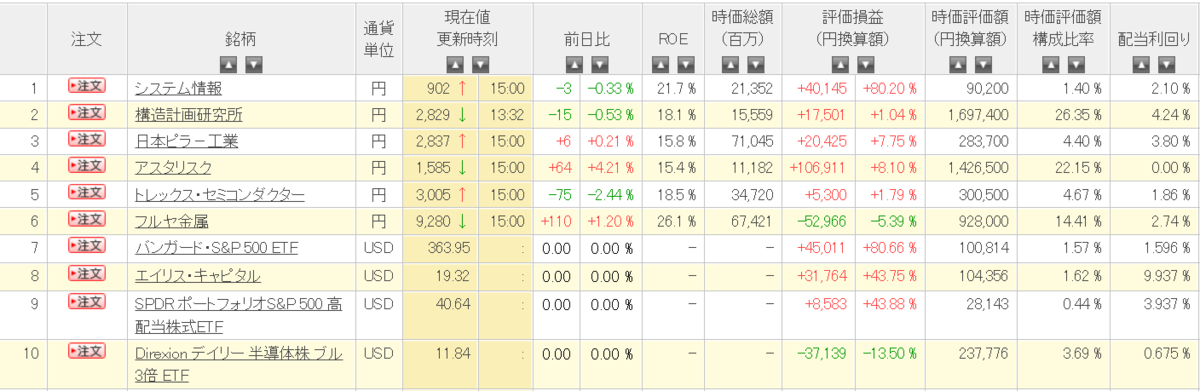Open バンガード・S&P 500 ETF link
Image resolution: width=1200 pixels, height=391 pixels.
[x=217, y=248]
